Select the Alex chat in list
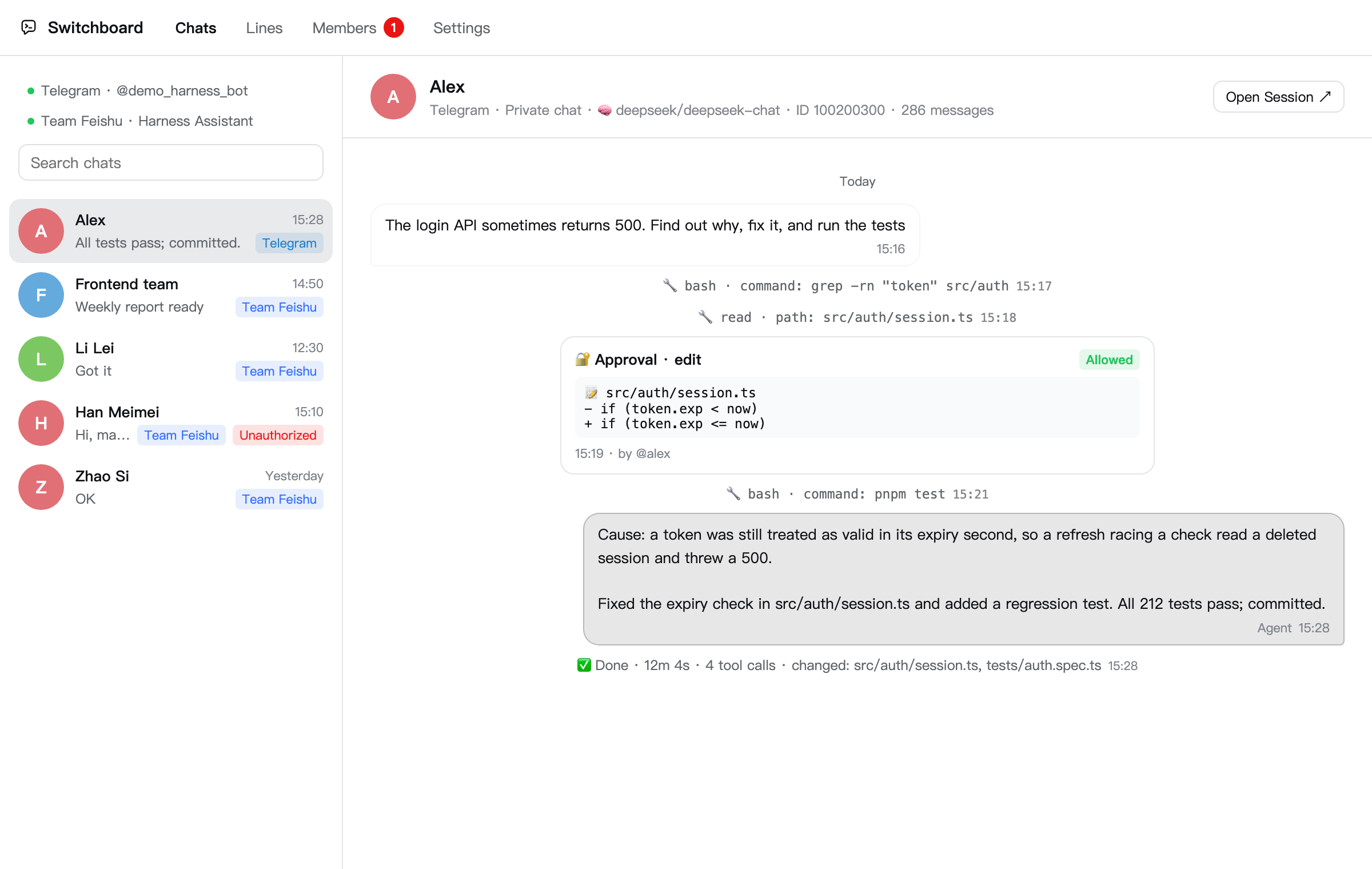This screenshot has height=869, width=1372. [171, 231]
